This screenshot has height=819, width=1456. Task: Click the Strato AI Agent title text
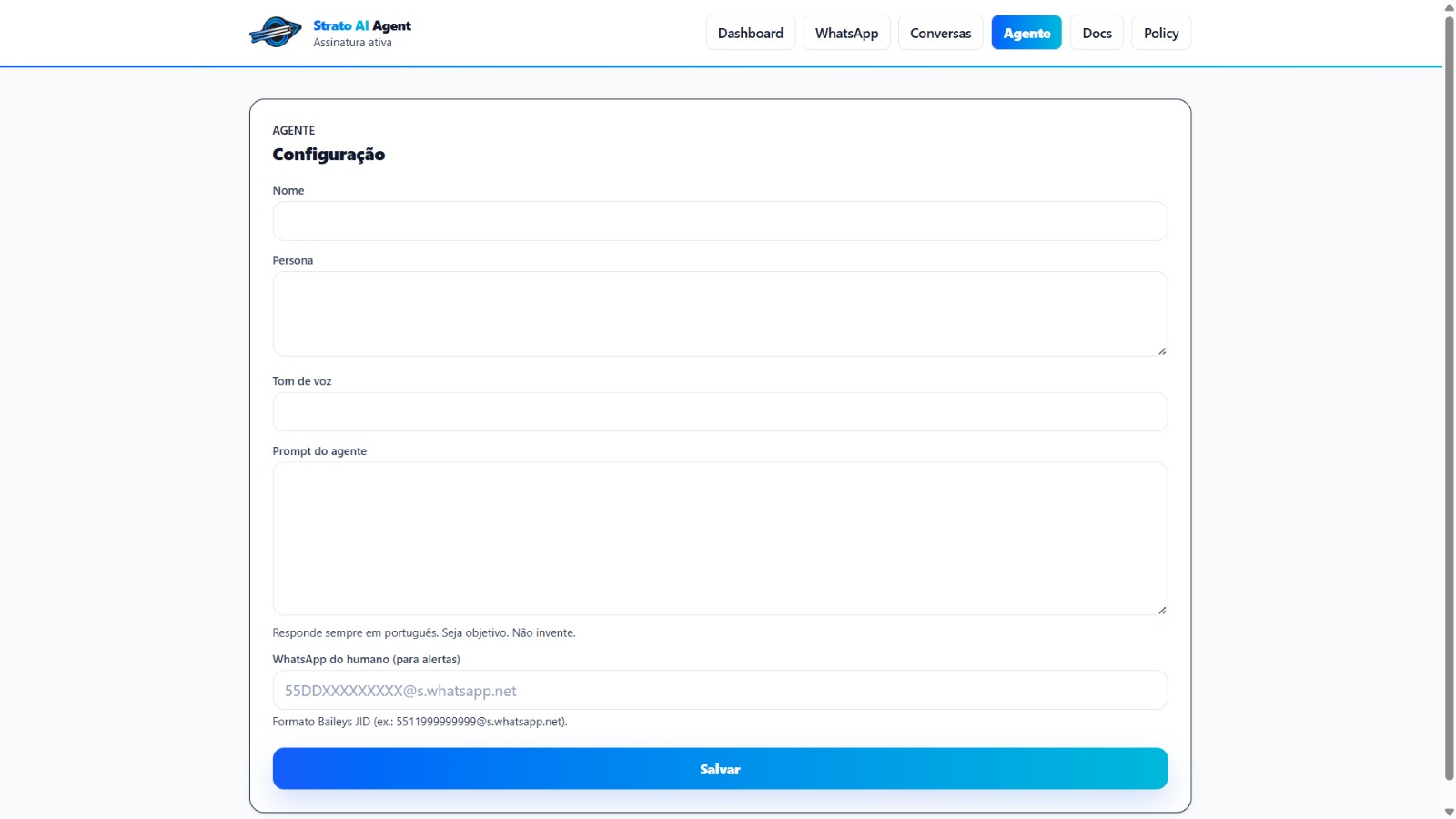361,25
